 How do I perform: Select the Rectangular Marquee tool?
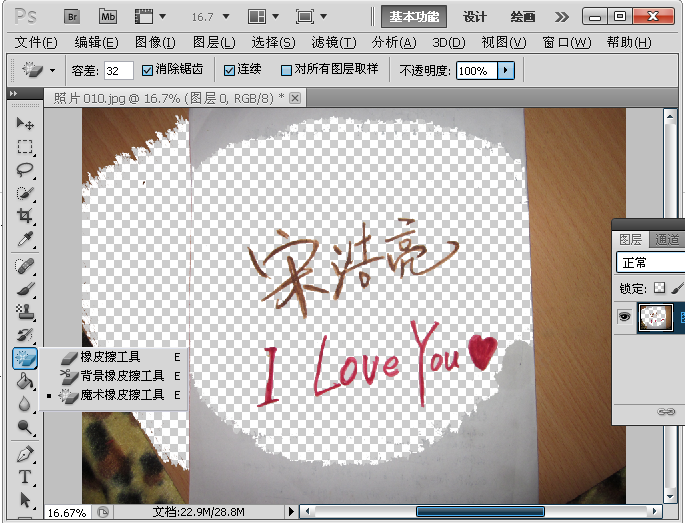coord(25,147)
